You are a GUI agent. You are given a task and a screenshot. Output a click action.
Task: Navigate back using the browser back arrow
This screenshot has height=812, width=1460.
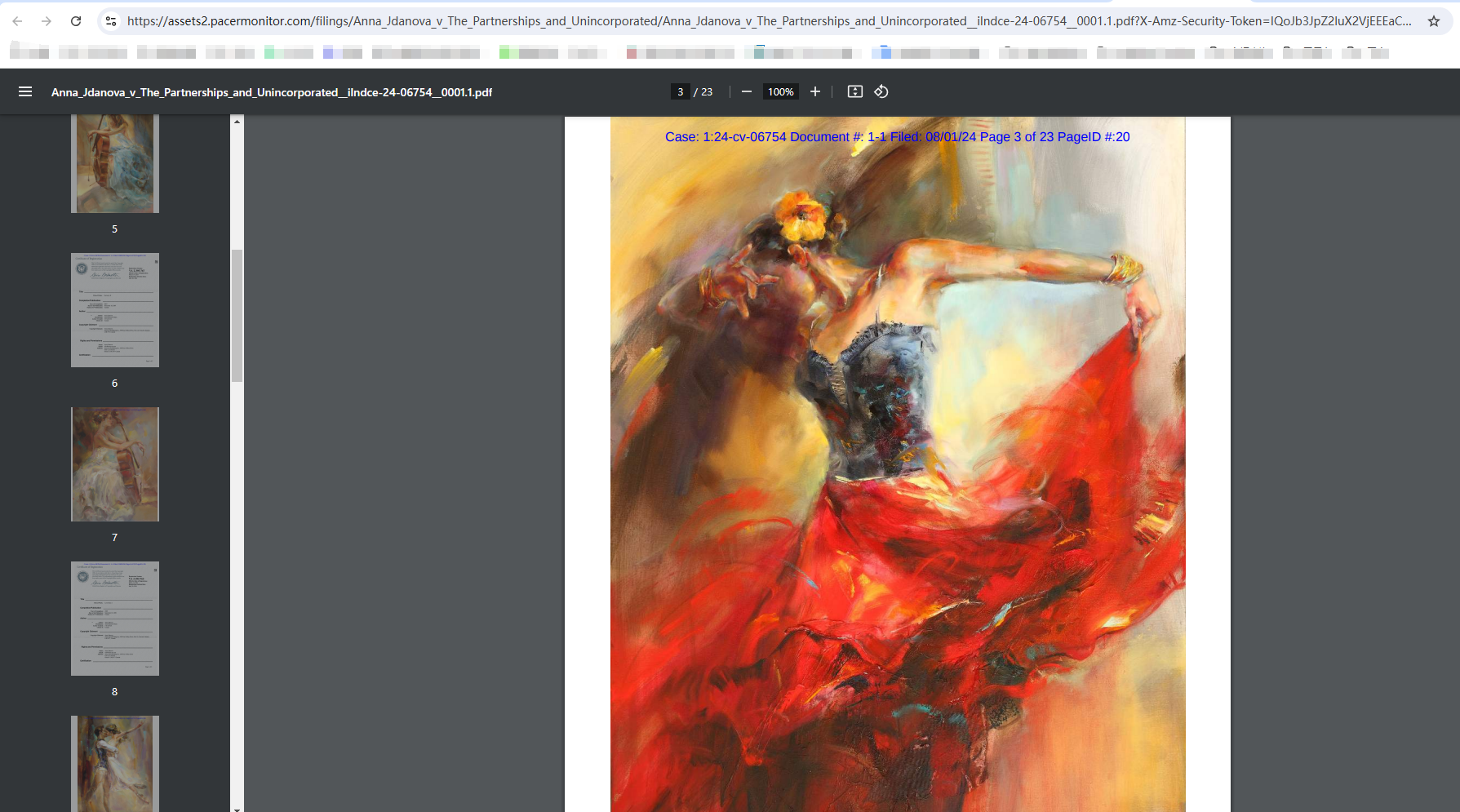click(x=16, y=20)
